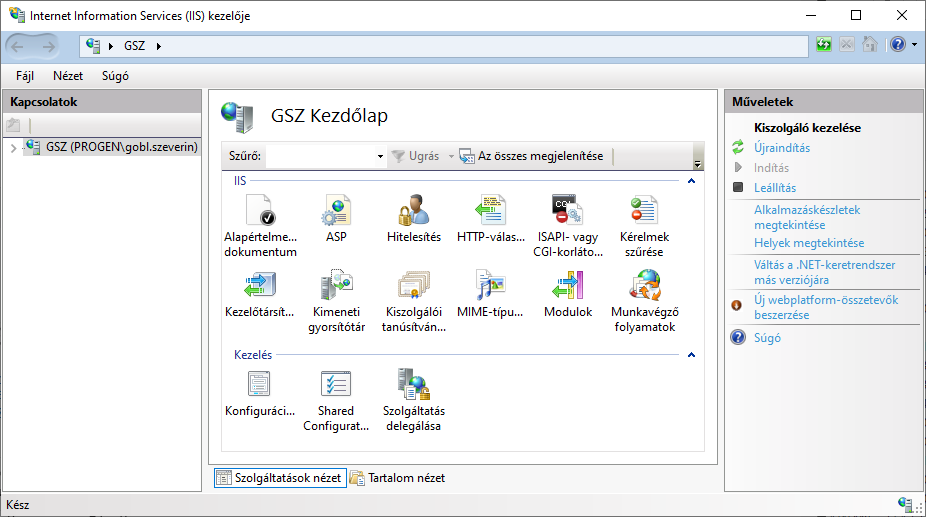Open the Súgó menu
The width and height of the screenshot is (926, 517).
(115, 76)
